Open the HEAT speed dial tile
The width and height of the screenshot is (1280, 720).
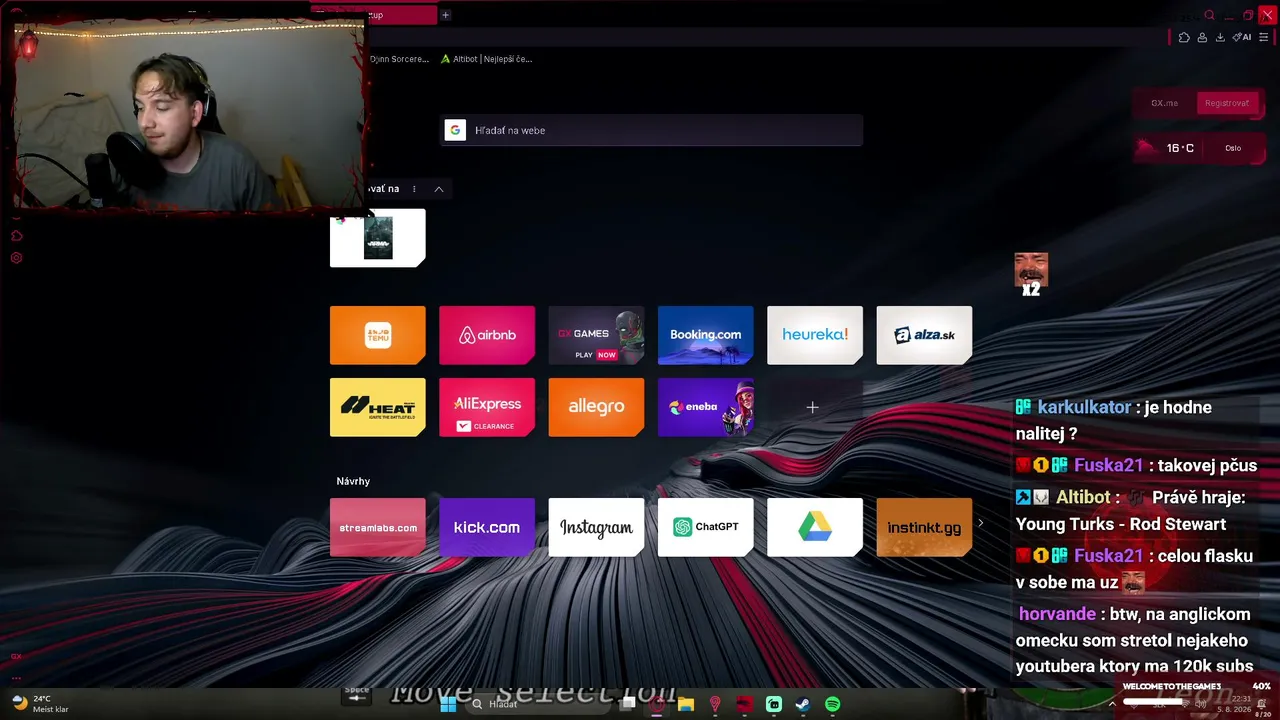tap(378, 407)
